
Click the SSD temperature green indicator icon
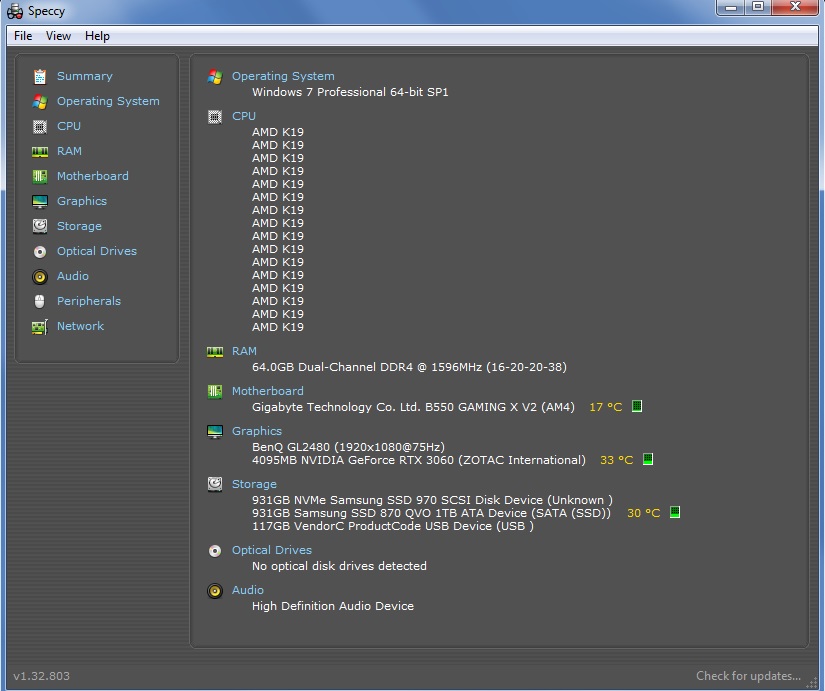pyautogui.click(x=675, y=512)
